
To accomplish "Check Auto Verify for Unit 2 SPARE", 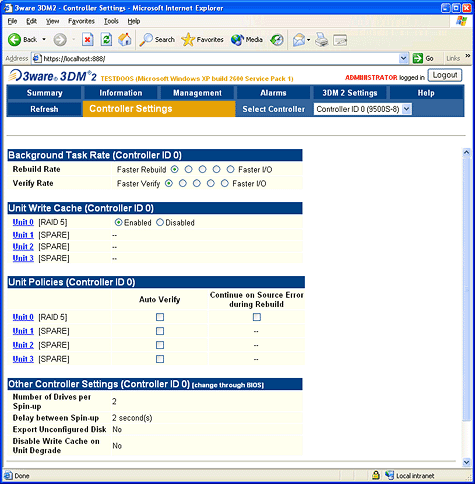I will coord(160,345).
